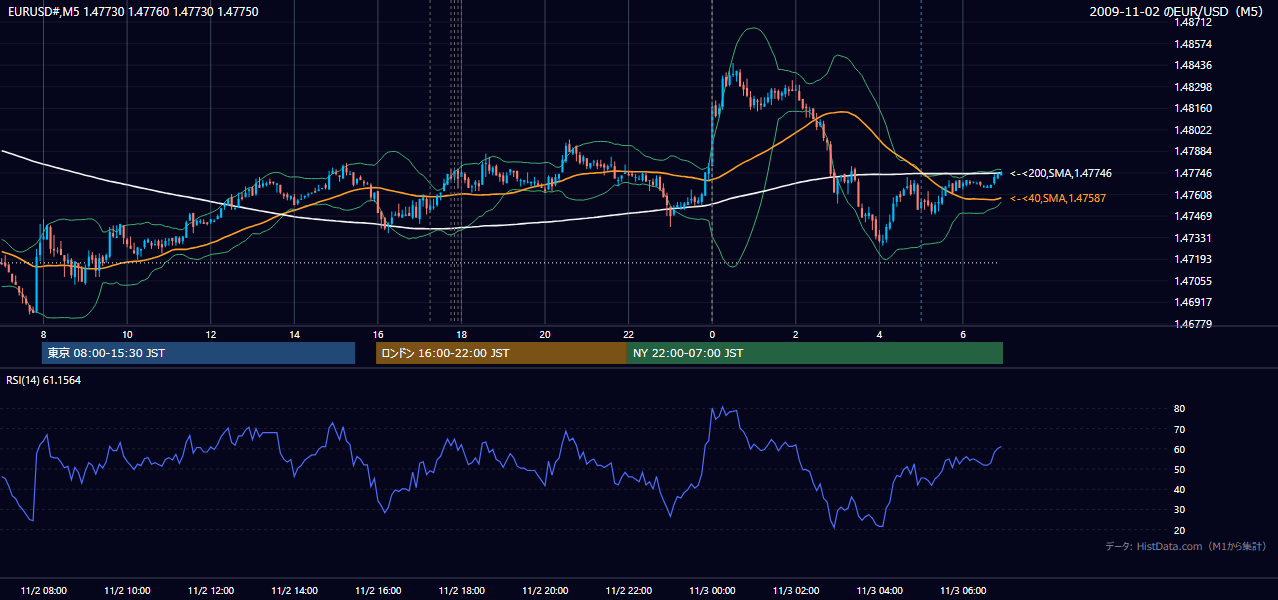Click the HistData.com data source credit
Viewport: 1278px width, 600px height.
pyautogui.click(x=1185, y=546)
